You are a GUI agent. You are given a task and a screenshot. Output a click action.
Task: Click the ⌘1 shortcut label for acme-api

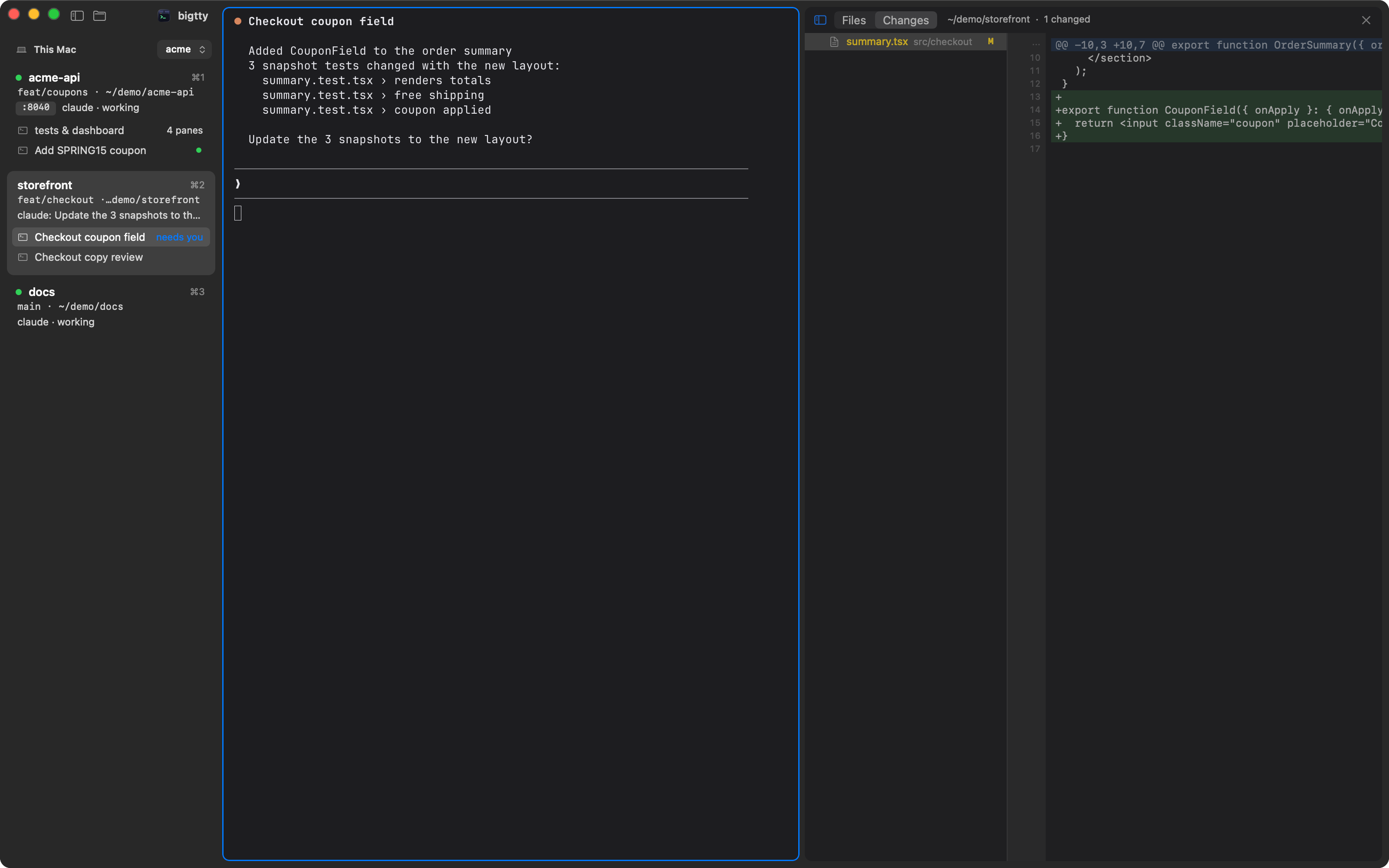pos(198,78)
